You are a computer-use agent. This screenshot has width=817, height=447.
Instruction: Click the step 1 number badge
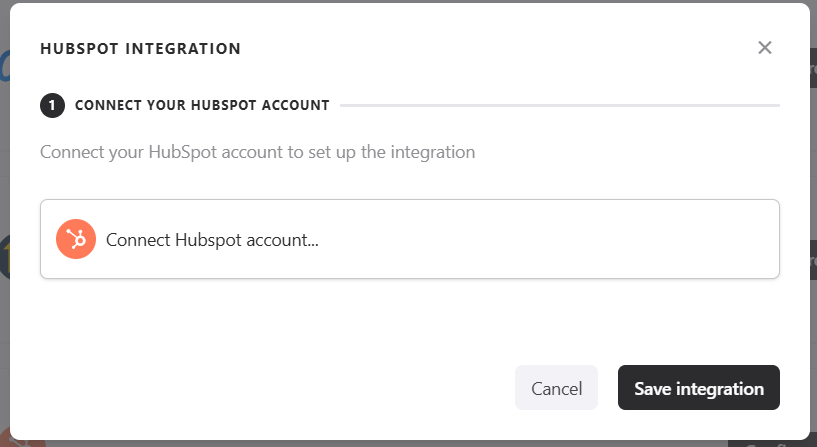(x=52, y=105)
